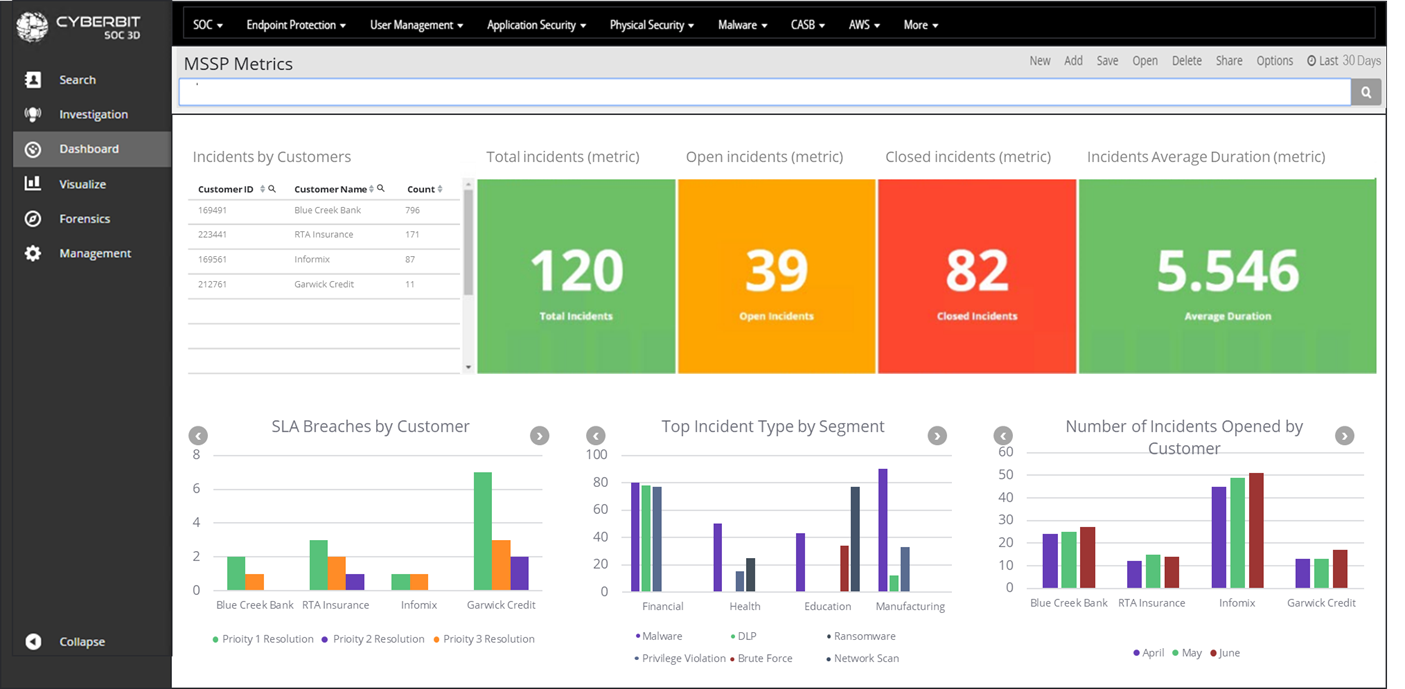
Task: Click Open in the dashboard toolbar
Action: tap(1145, 61)
